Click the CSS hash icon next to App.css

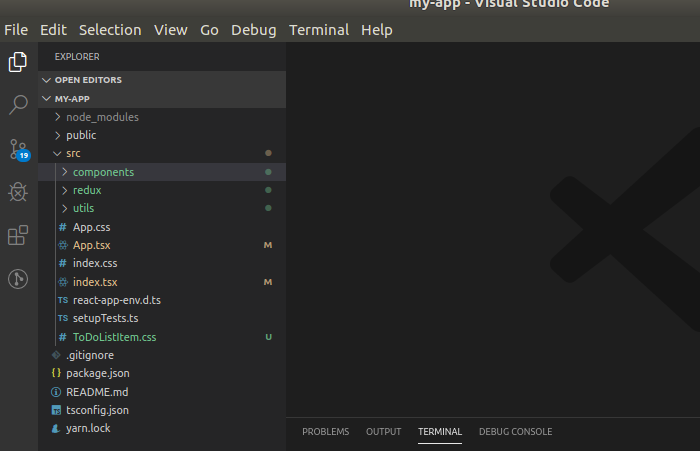pyautogui.click(x=62, y=227)
